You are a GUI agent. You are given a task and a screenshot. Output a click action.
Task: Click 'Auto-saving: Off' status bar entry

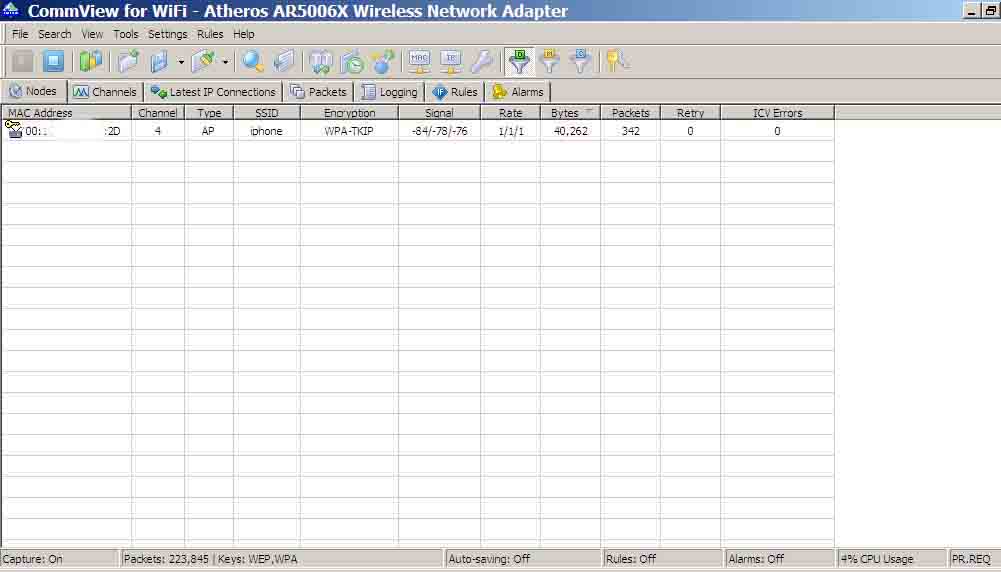pos(489,559)
